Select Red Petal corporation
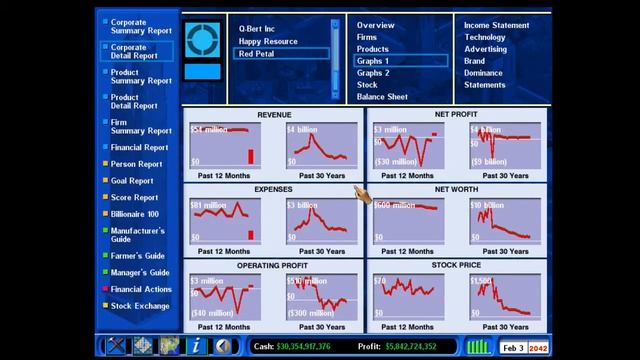640x360 pixels. [281, 54]
